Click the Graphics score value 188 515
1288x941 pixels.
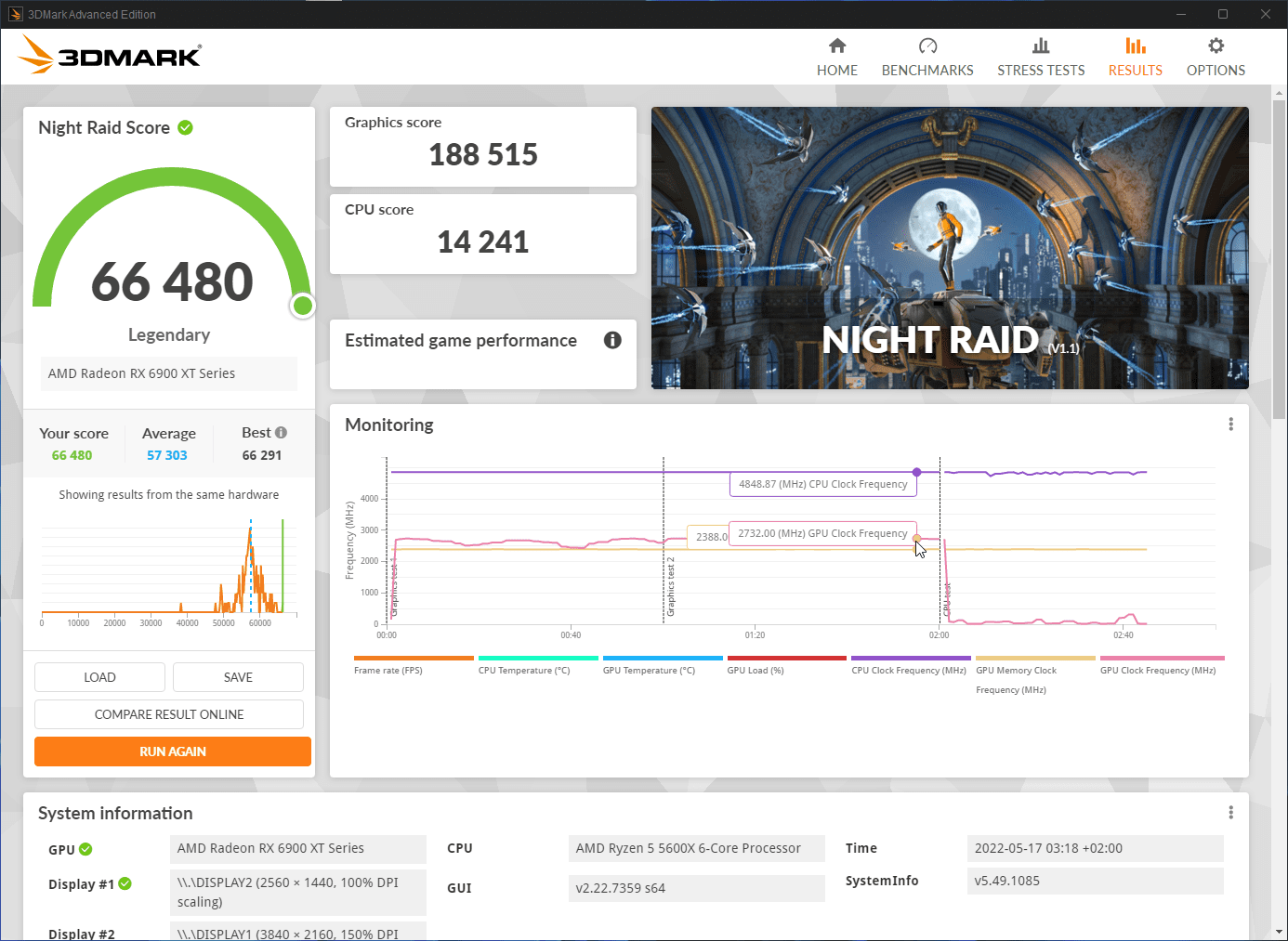483,154
